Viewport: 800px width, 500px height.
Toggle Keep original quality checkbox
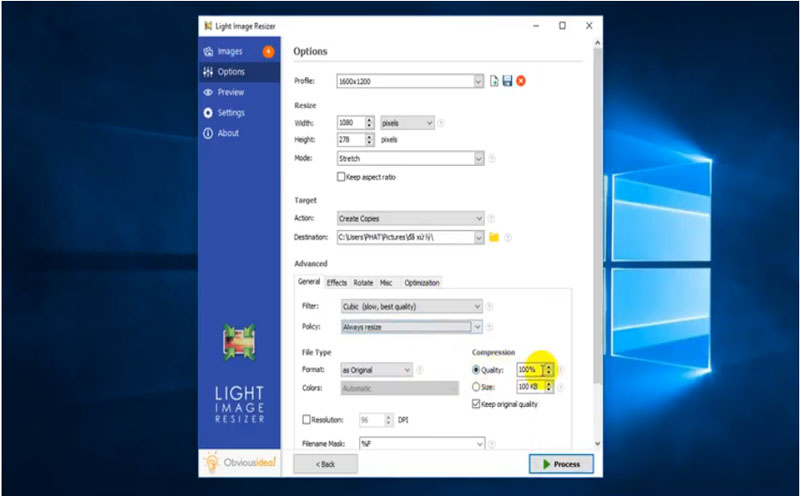(x=476, y=404)
